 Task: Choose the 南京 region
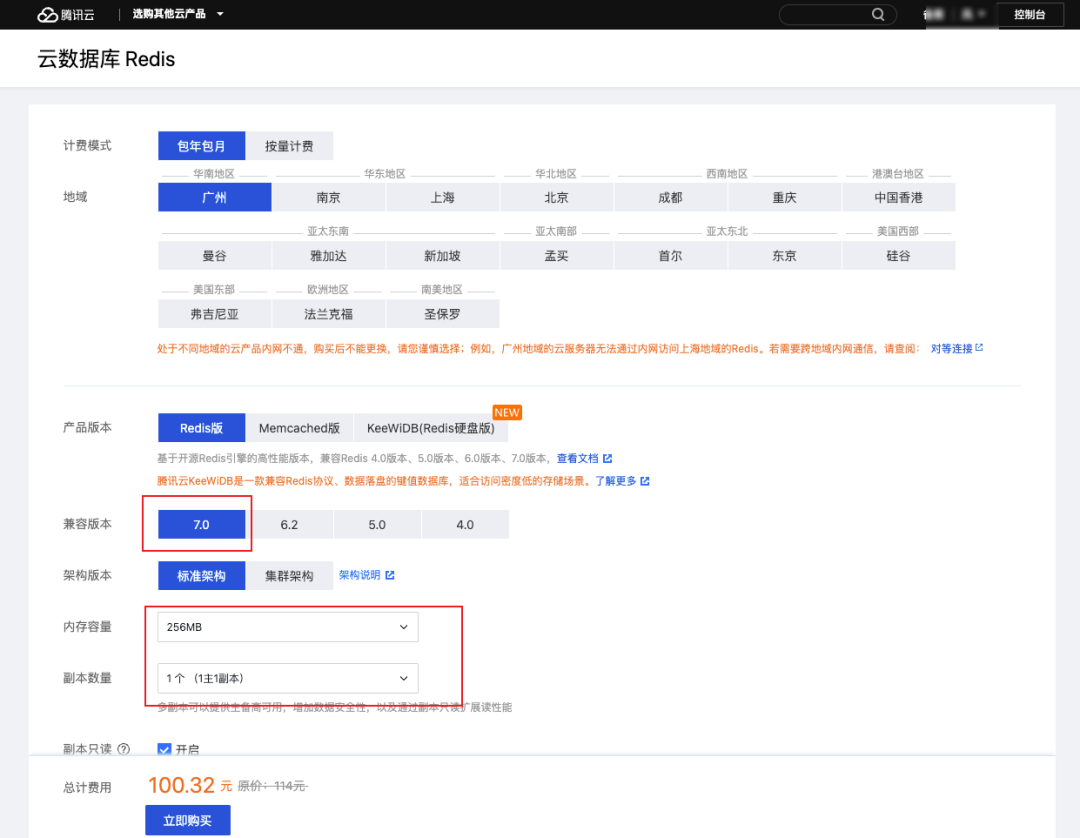point(329,198)
